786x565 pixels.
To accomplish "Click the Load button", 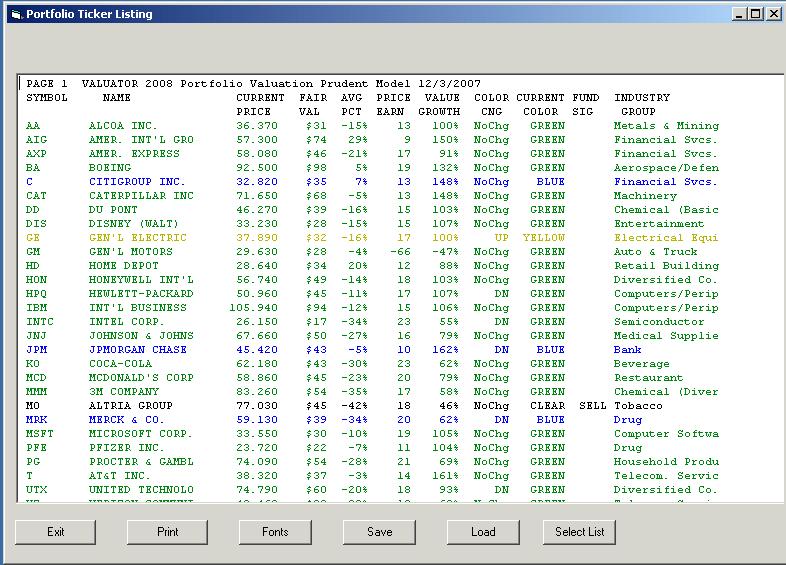I will pos(483,532).
